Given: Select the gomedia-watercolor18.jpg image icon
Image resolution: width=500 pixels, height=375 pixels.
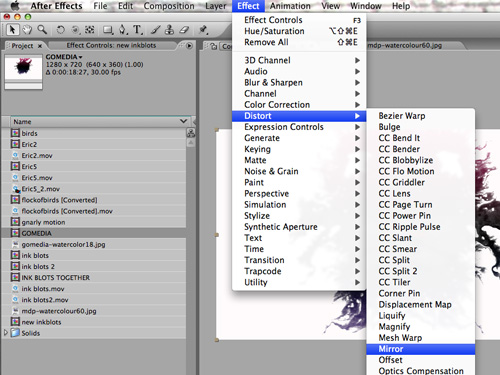Looking at the screenshot, I should [15, 244].
